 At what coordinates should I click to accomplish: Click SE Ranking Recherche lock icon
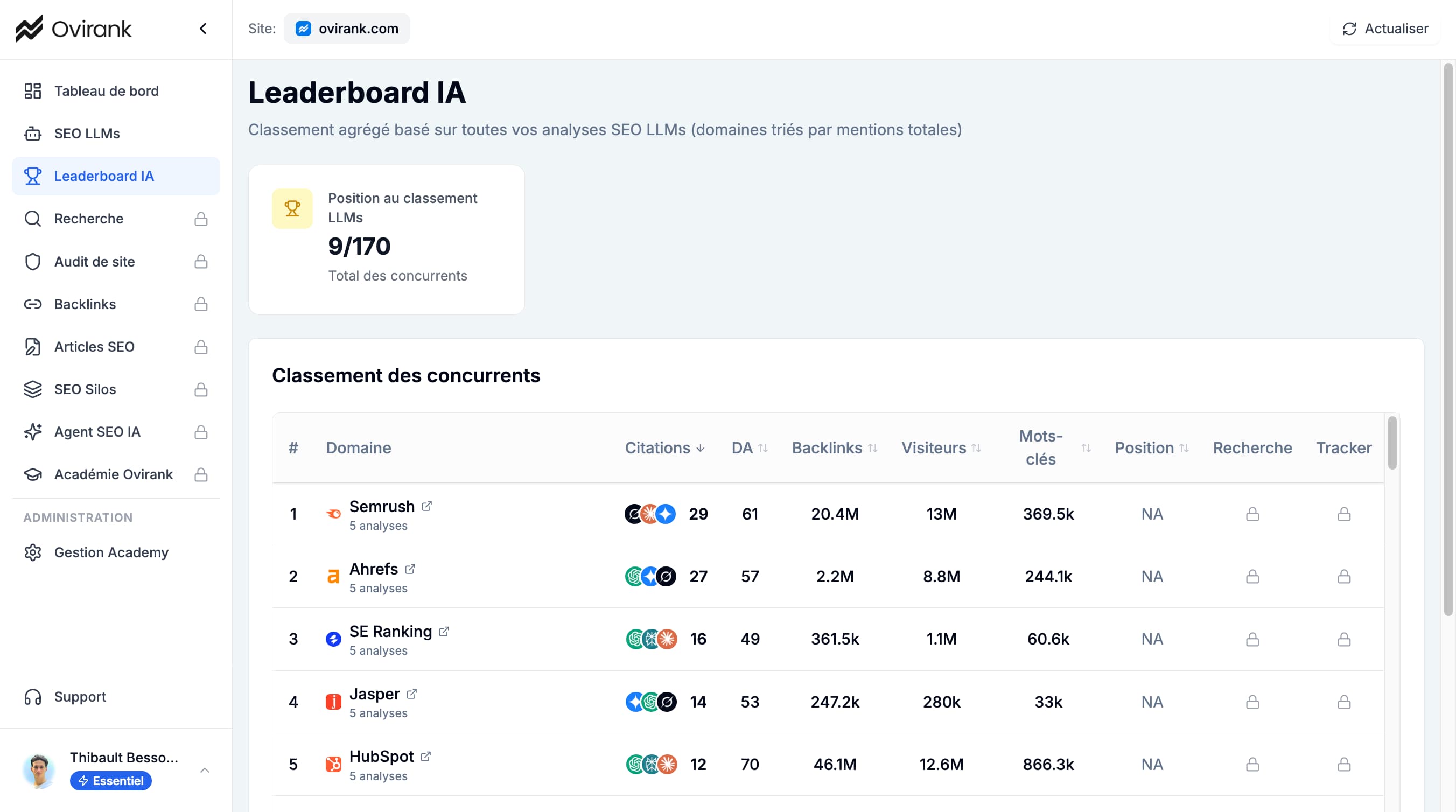click(1252, 639)
